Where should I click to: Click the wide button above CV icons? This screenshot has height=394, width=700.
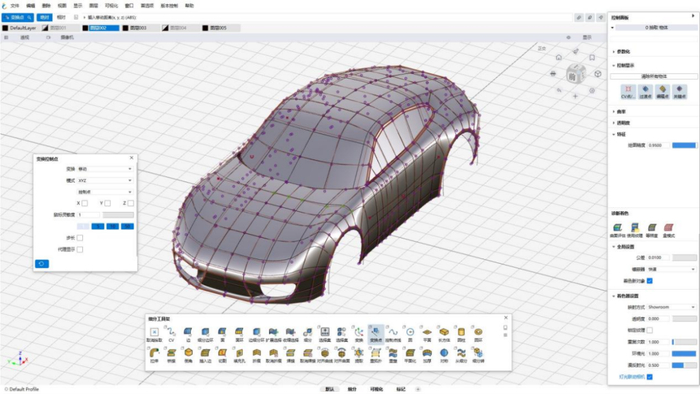[x=654, y=76]
